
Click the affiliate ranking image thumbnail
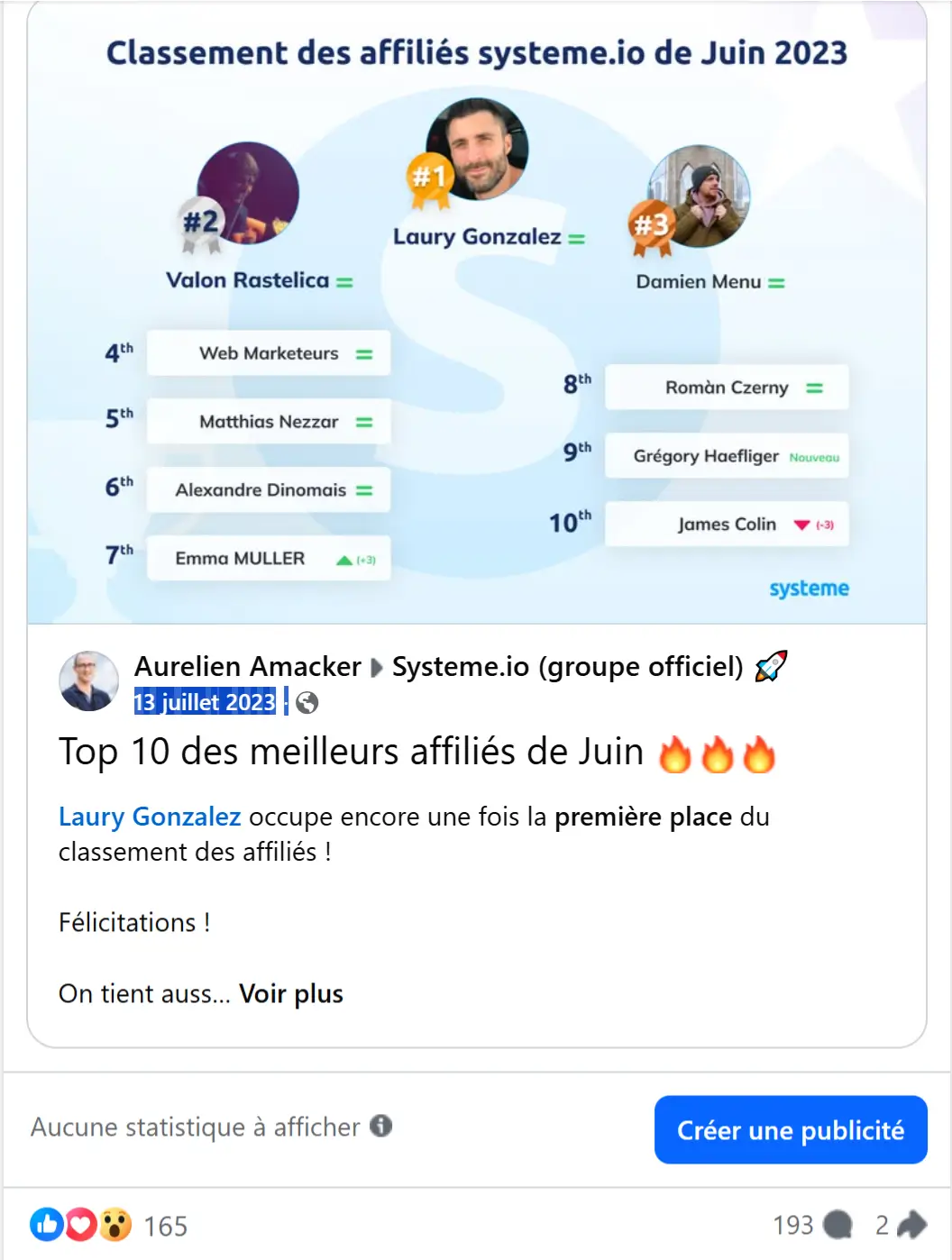coord(477,312)
